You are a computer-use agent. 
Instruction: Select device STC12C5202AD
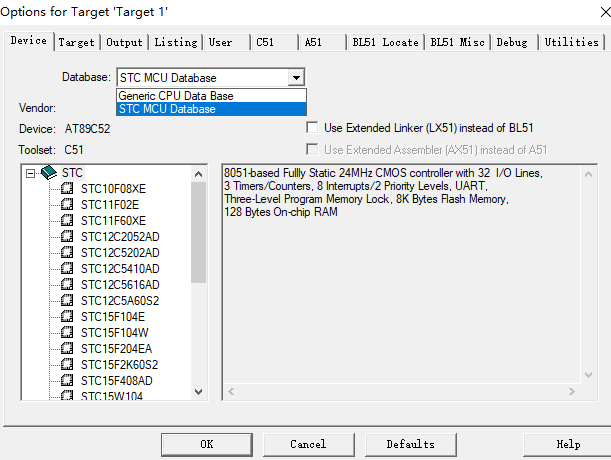pyautogui.click(x=120, y=253)
